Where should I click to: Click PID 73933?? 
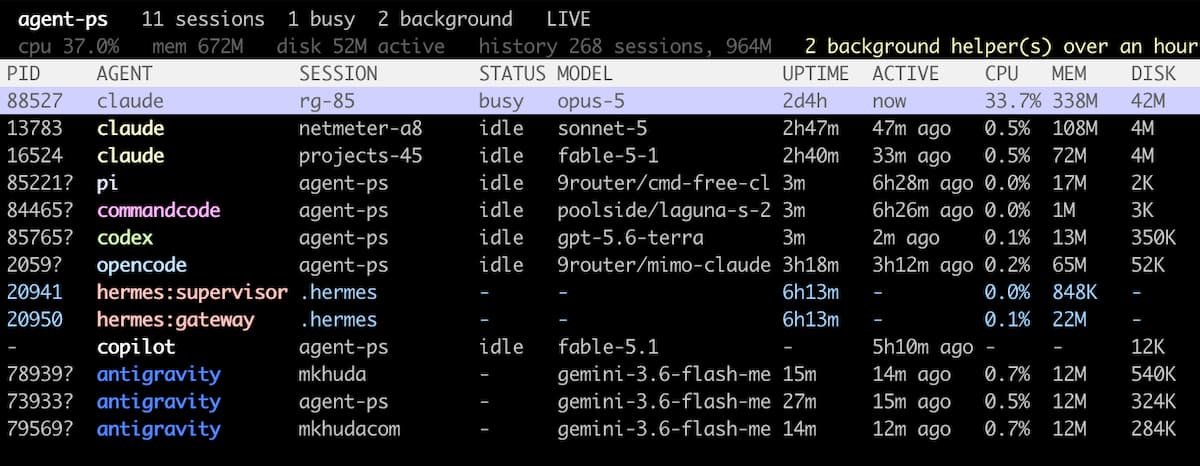(x=40, y=401)
